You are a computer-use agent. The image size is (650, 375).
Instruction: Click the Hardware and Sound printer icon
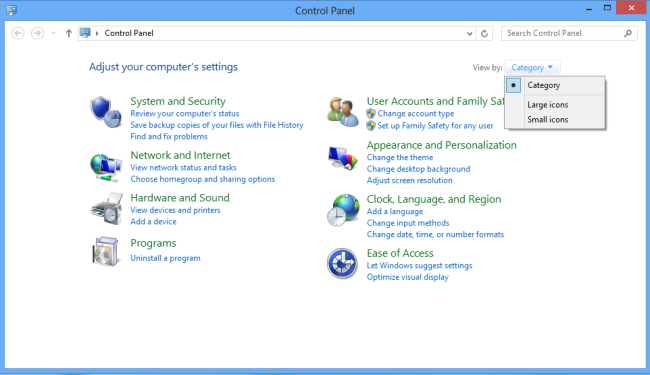pos(107,209)
